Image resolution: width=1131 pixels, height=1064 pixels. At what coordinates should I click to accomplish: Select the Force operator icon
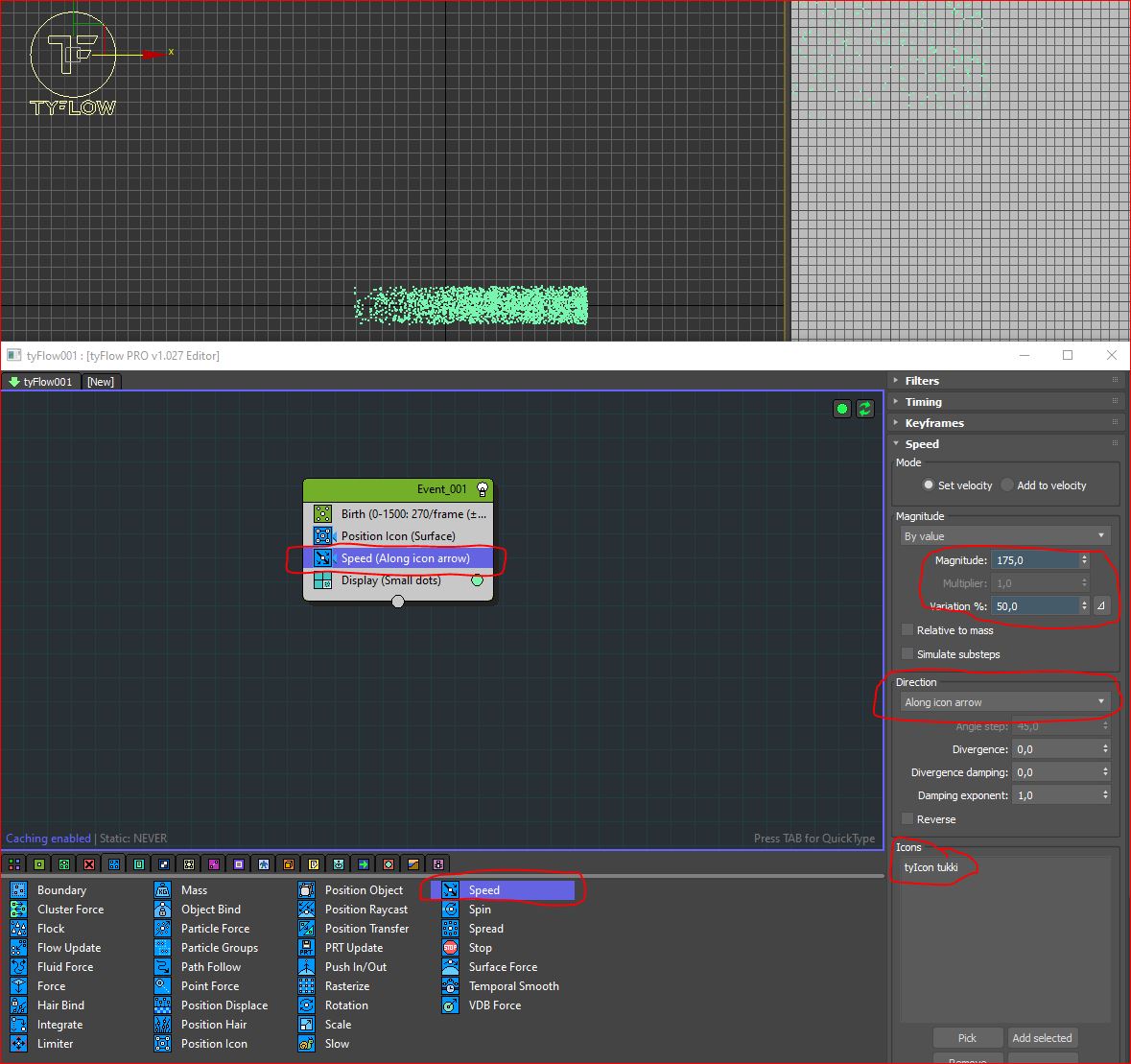tap(19, 986)
